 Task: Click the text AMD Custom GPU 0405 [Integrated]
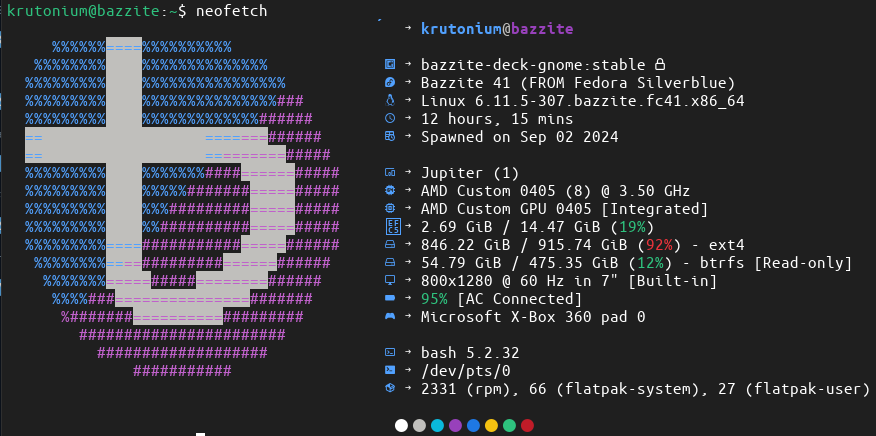(564, 208)
